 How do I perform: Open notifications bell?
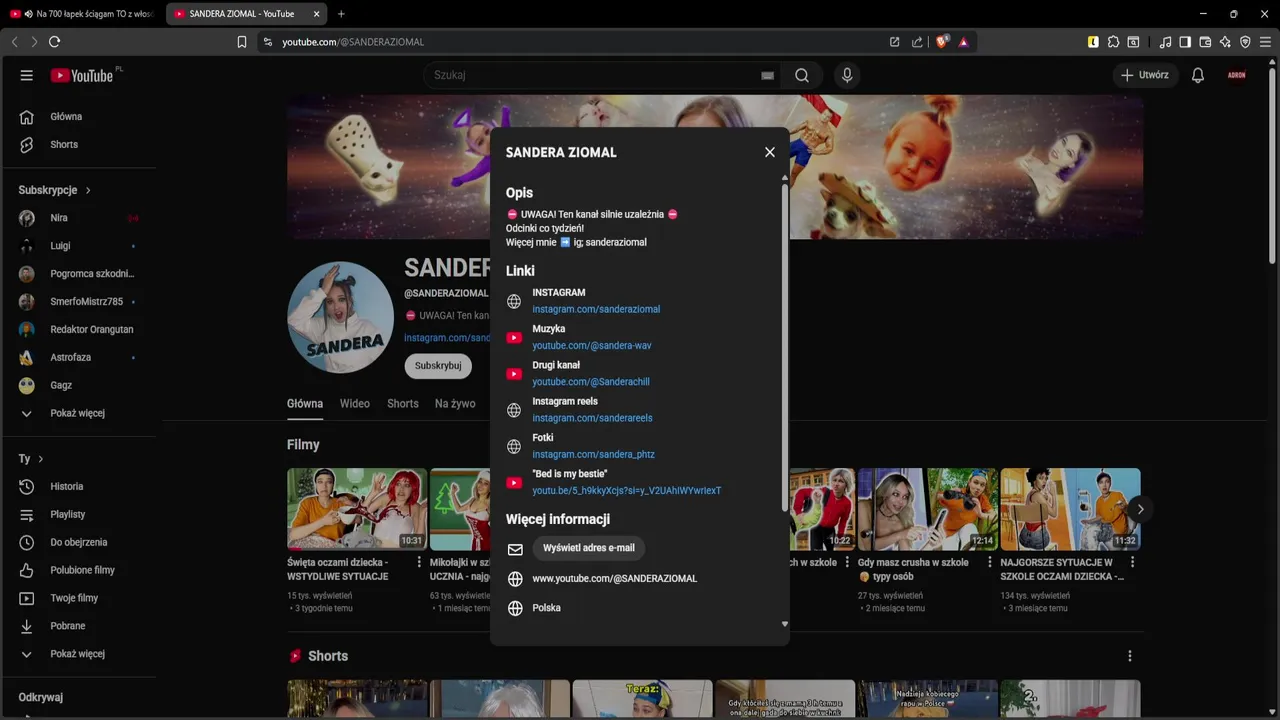coord(1197,75)
